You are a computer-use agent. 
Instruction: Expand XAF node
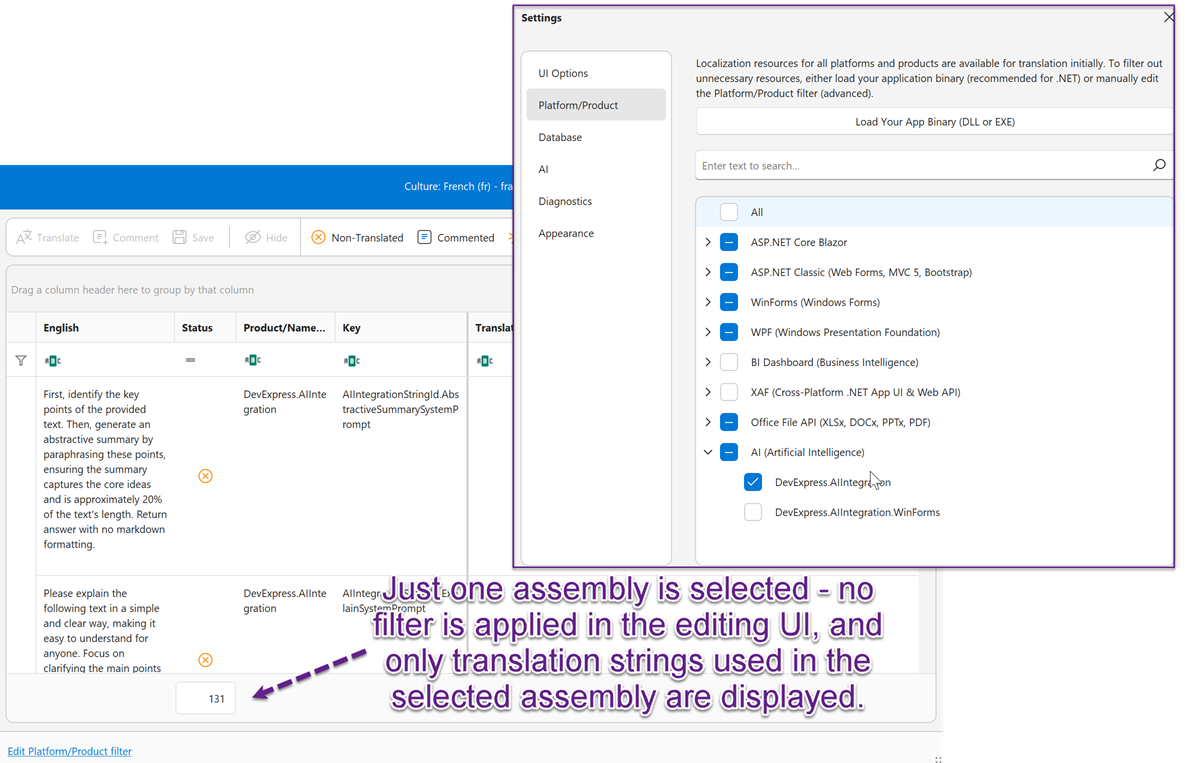[708, 392]
